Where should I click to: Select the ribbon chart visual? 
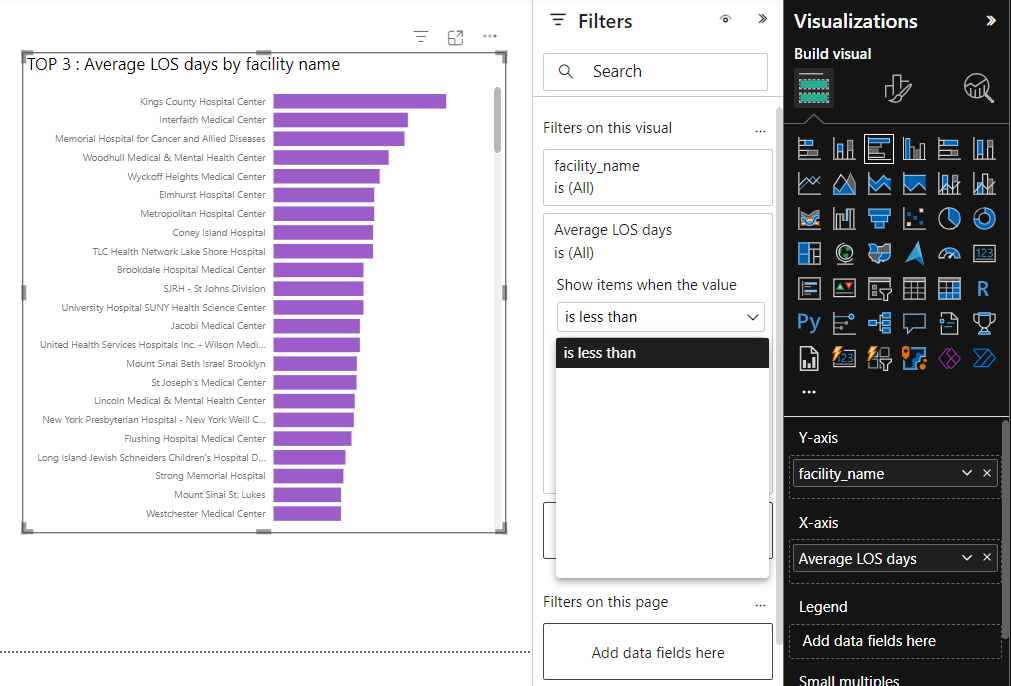(x=809, y=219)
